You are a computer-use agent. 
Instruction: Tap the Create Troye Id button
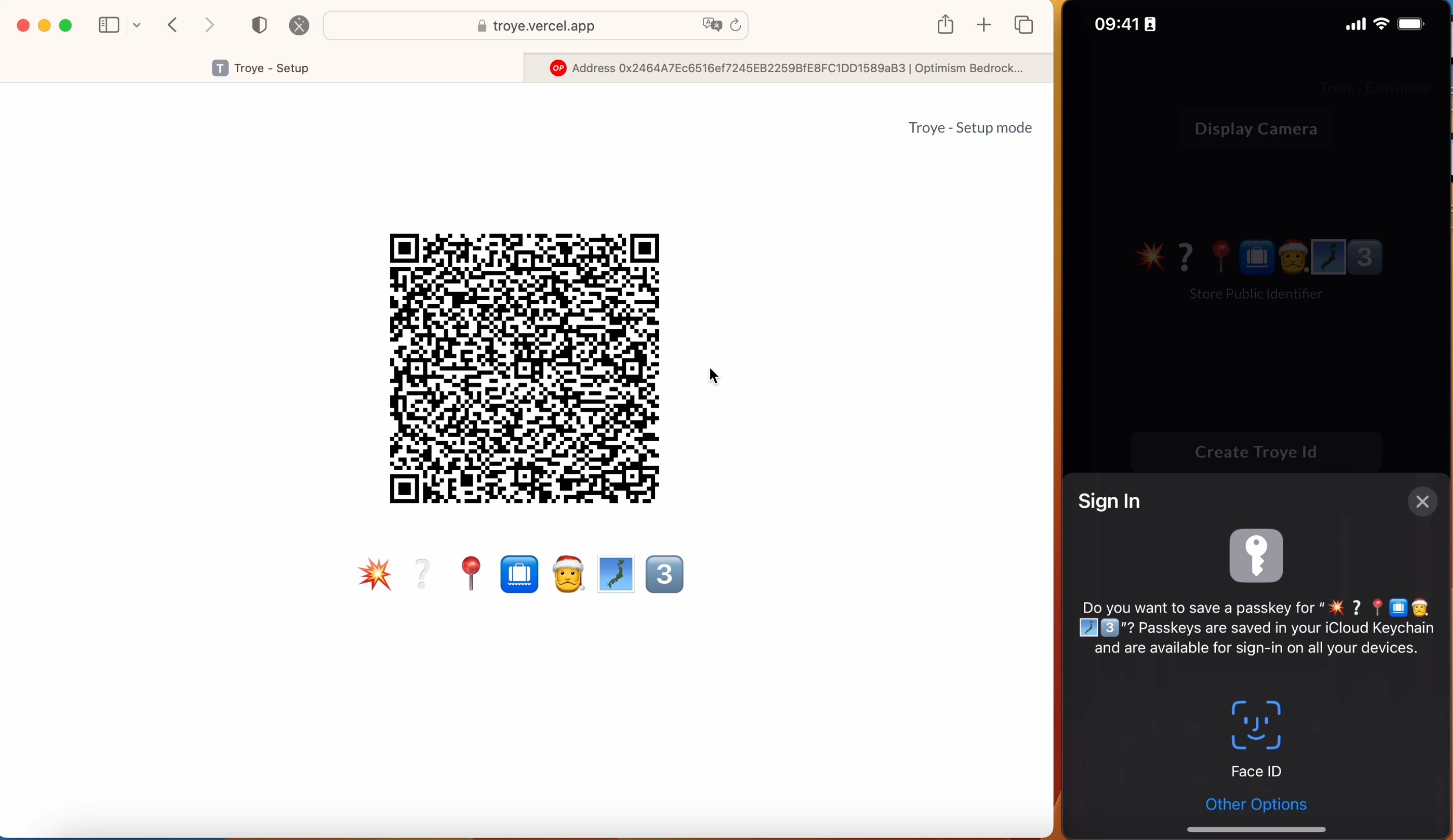click(1256, 452)
